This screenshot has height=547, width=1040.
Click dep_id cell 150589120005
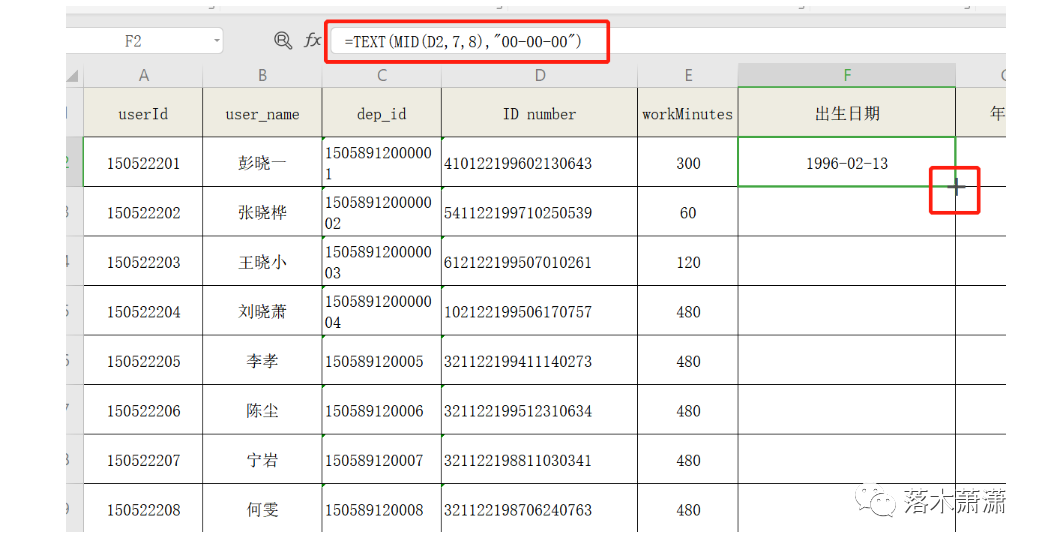[381, 361]
